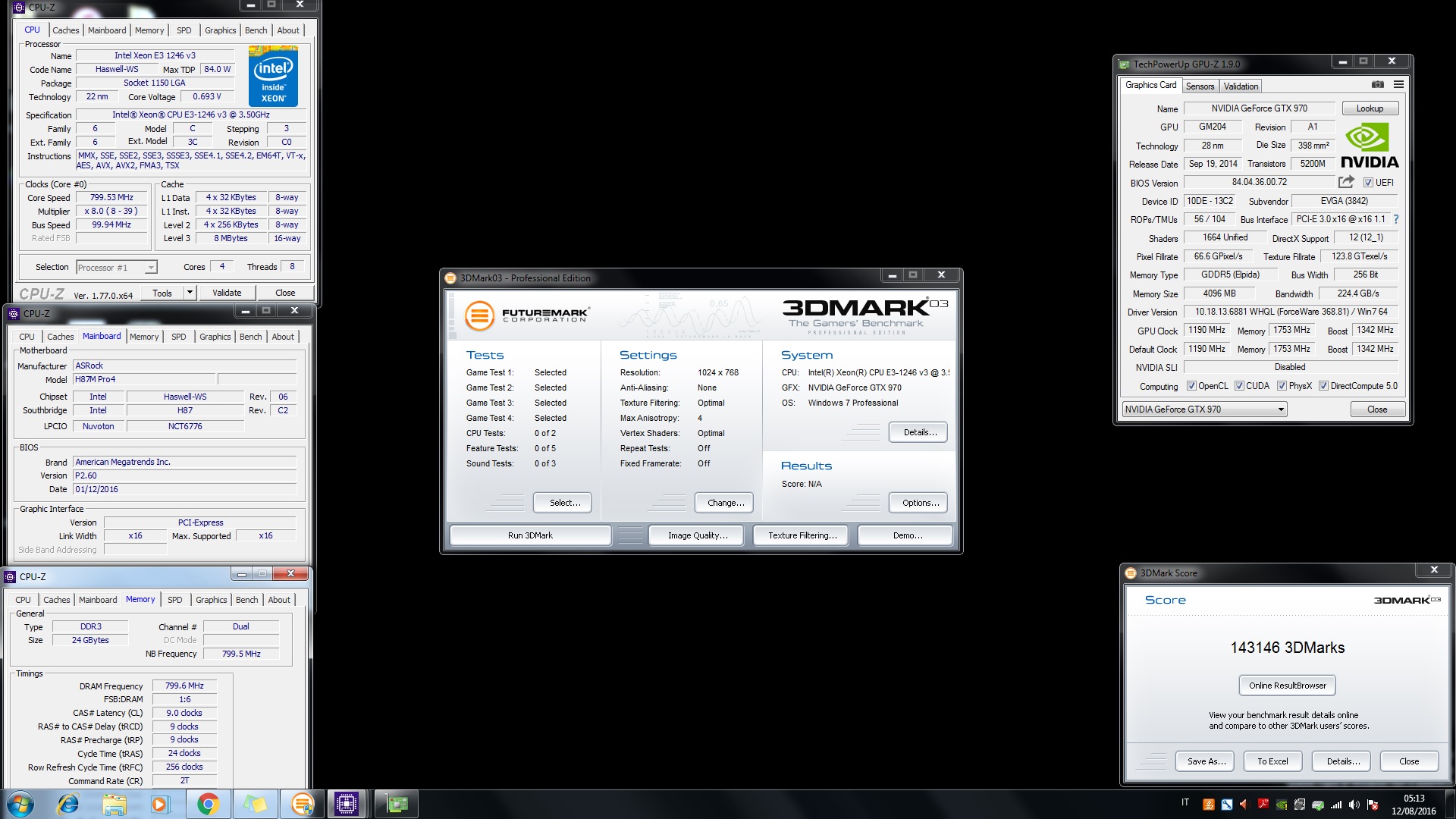Screen dimensions: 1456x819
Task: Click the DRAM Frequency value 799.6 MHz
Action: 184,686
